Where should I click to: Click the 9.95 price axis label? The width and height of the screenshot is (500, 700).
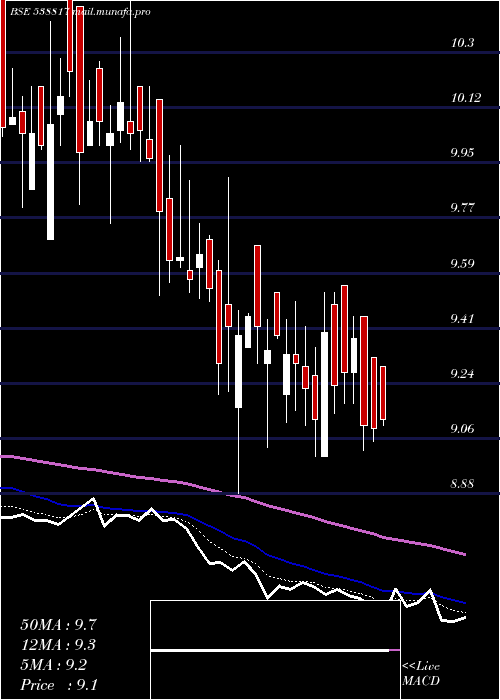pyautogui.click(x=462, y=153)
